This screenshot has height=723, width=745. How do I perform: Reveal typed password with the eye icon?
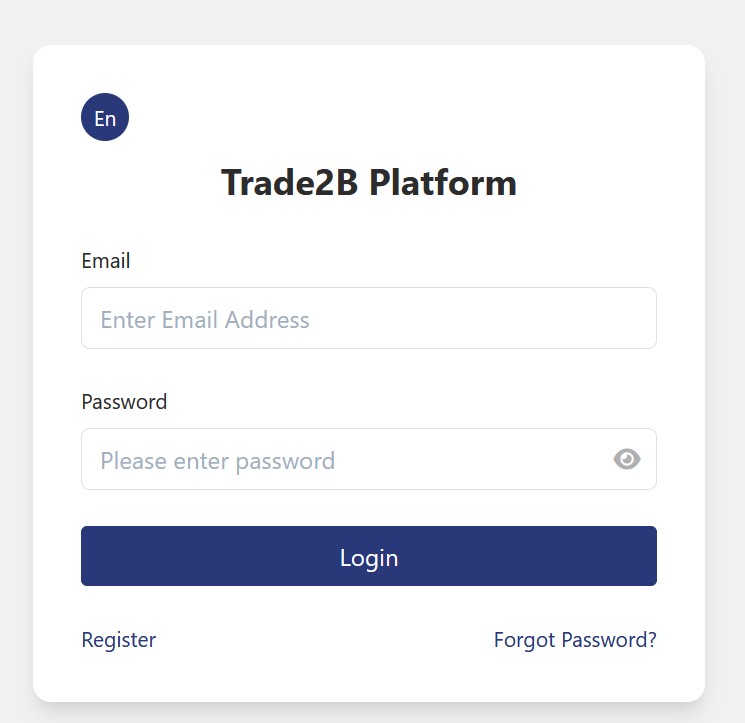click(x=627, y=459)
